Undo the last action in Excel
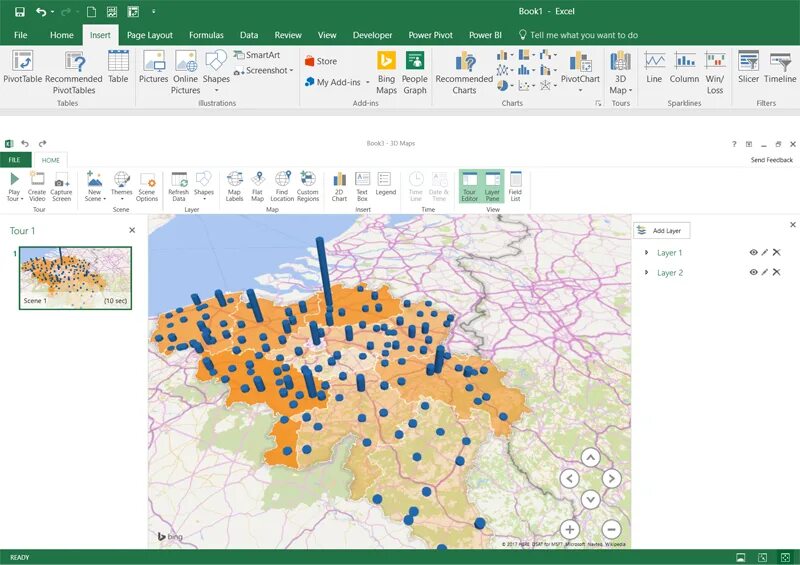The width and height of the screenshot is (800, 565). pos(41,11)
